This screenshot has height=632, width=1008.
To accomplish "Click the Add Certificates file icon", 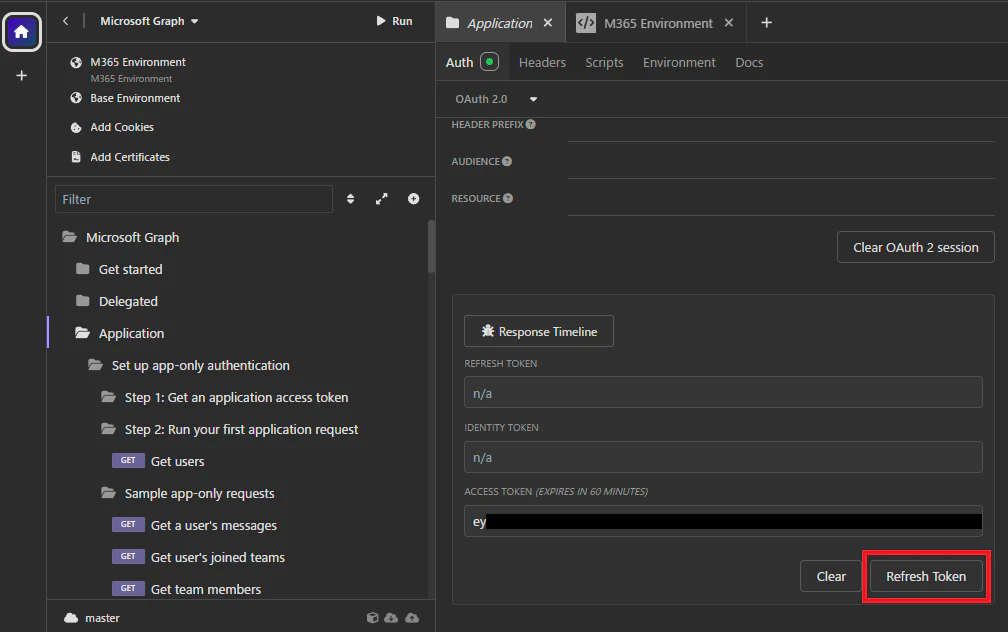I will pyautogui.click(x=76, y=157).
